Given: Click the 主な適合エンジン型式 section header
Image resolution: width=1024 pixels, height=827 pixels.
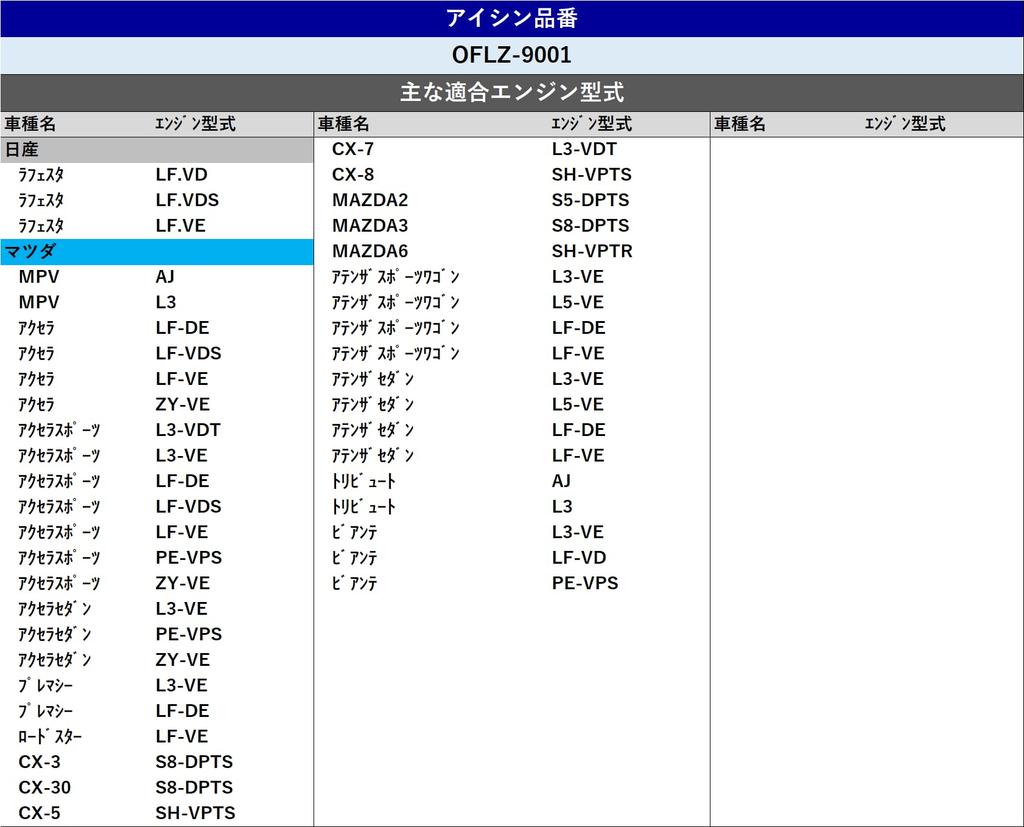Looking at the screenshot, I should pos(511,92).
